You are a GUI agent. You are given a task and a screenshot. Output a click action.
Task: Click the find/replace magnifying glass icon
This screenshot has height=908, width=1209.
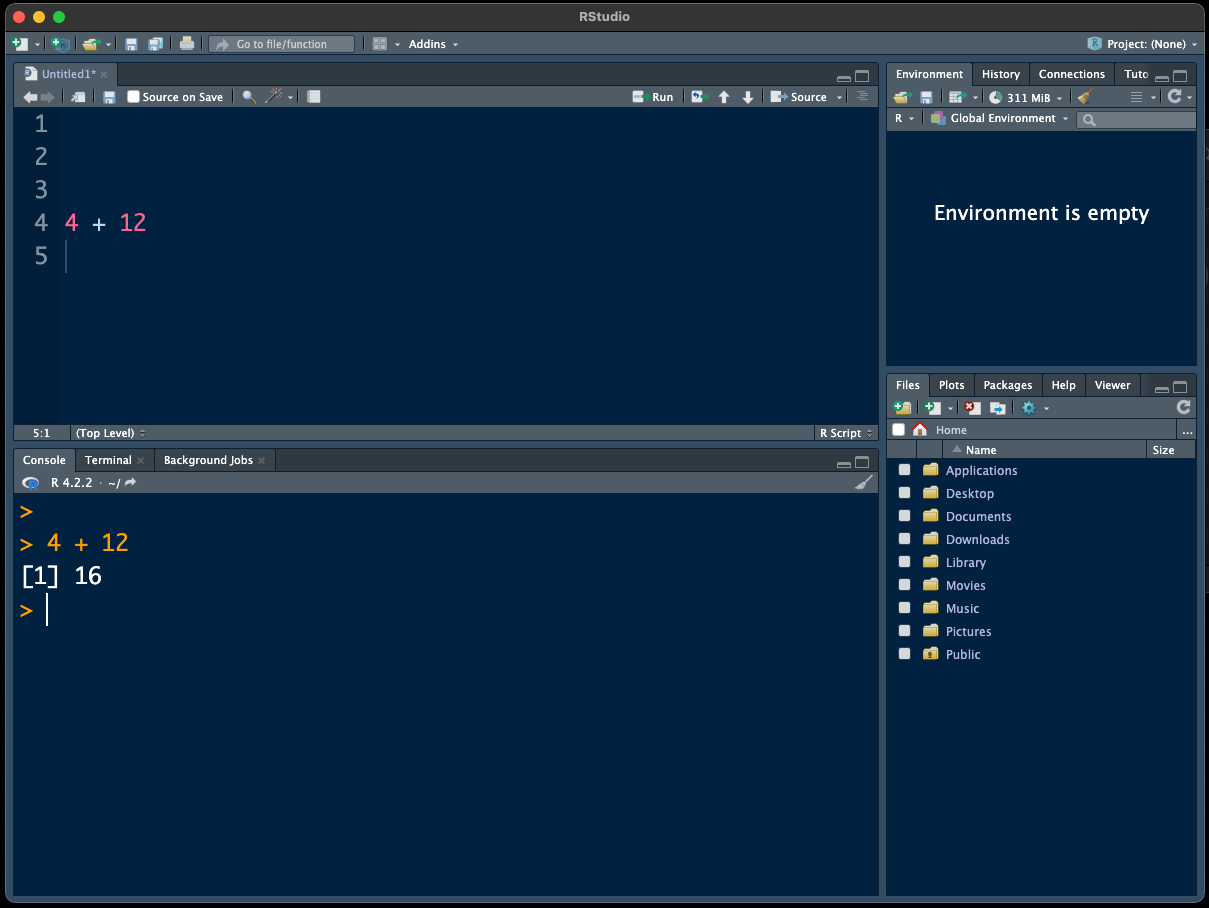pos(249,97)
